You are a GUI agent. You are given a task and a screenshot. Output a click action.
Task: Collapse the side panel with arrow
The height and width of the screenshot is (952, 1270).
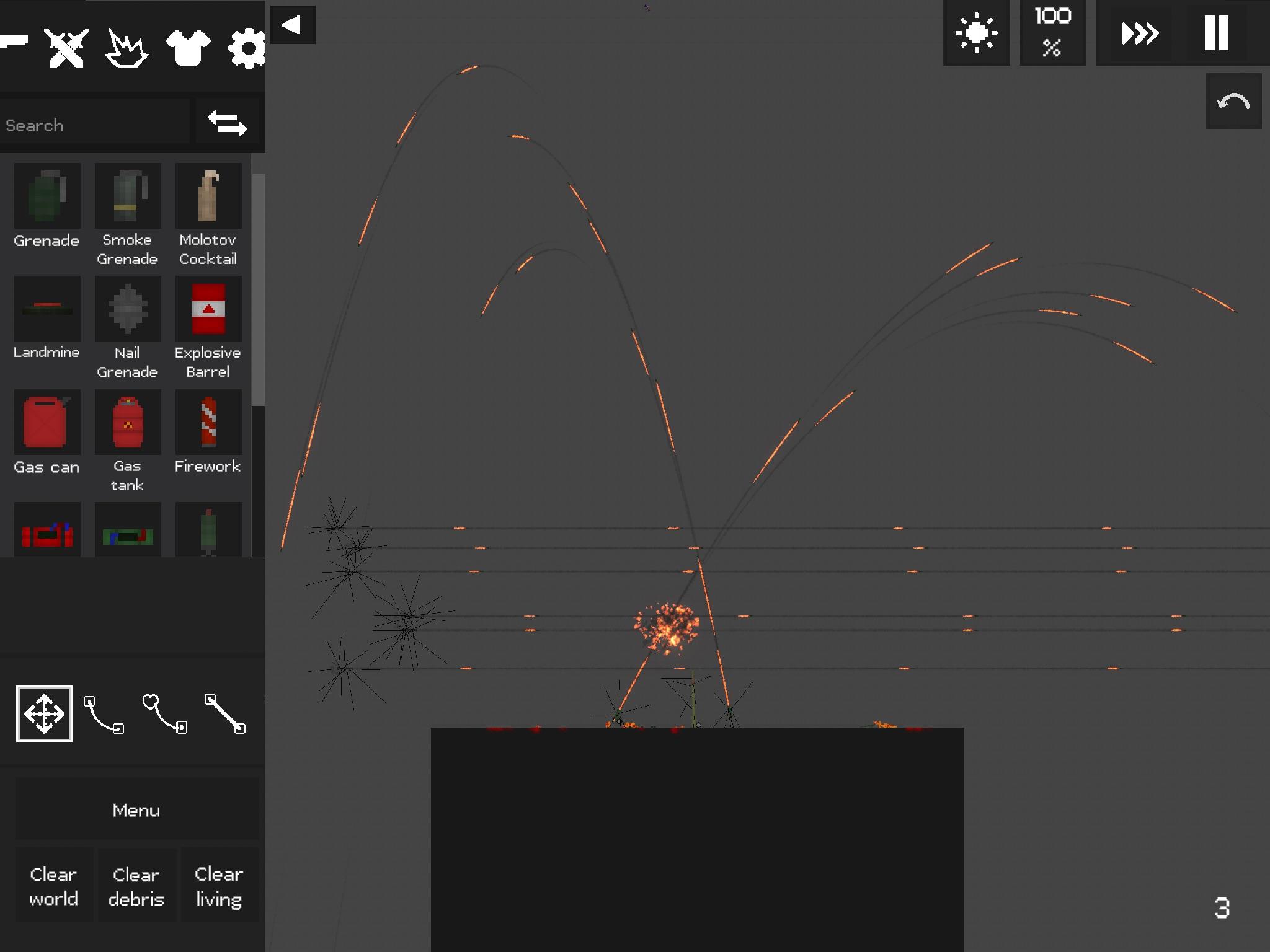[x=293, y=25]
